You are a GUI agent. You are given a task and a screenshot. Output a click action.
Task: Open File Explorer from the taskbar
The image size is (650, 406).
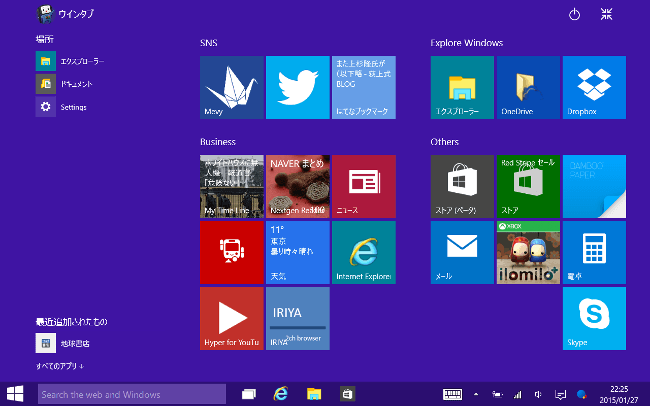[314, 394]
